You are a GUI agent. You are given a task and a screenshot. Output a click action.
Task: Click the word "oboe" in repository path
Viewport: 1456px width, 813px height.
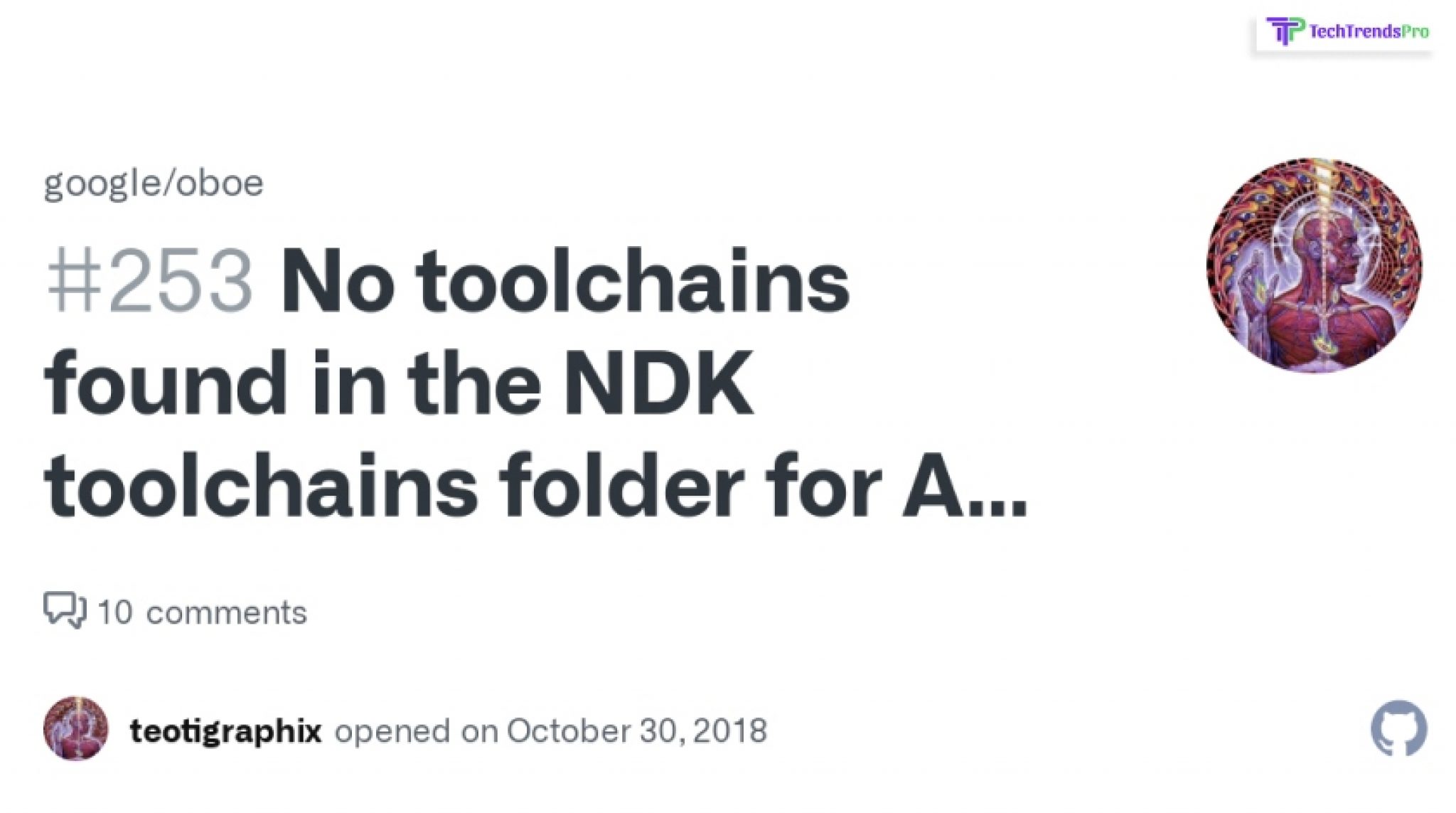click(x=220, y=183)
